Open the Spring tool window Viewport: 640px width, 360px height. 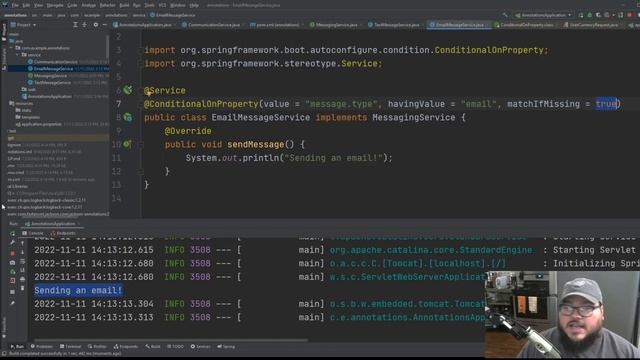(226, 347)
